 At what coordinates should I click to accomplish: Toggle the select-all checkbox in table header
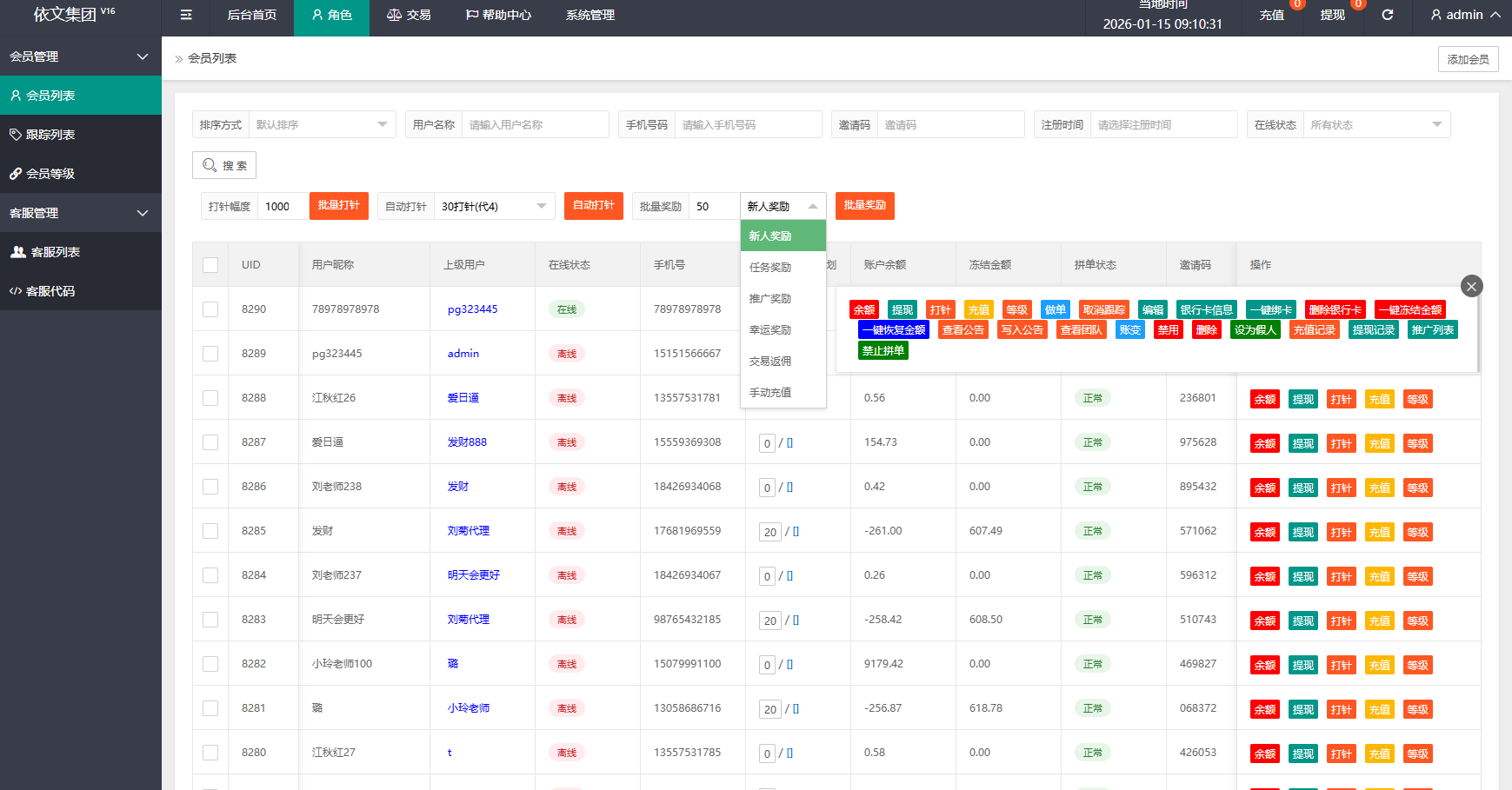pos(210,265)
